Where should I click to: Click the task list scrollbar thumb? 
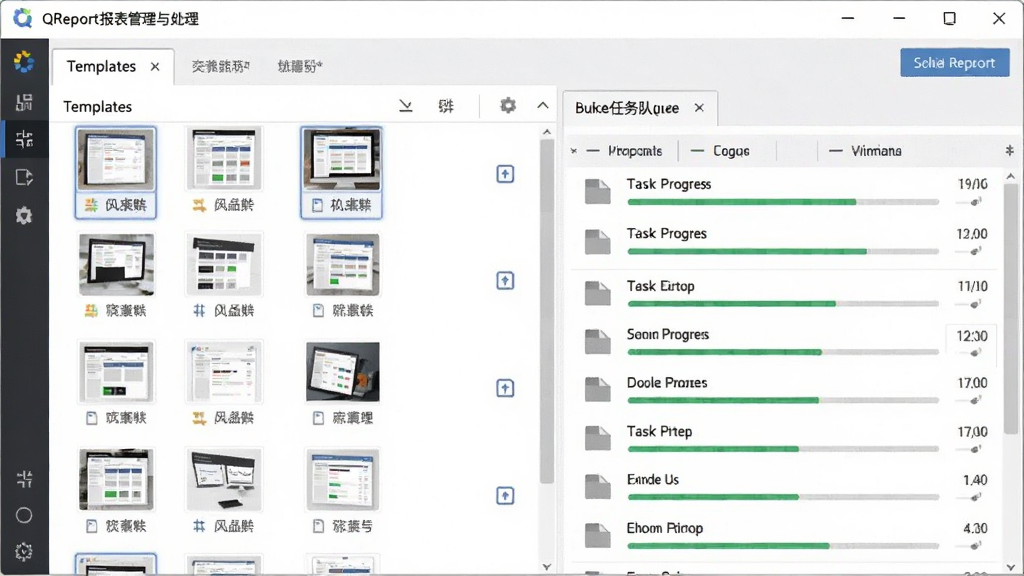1010,308
